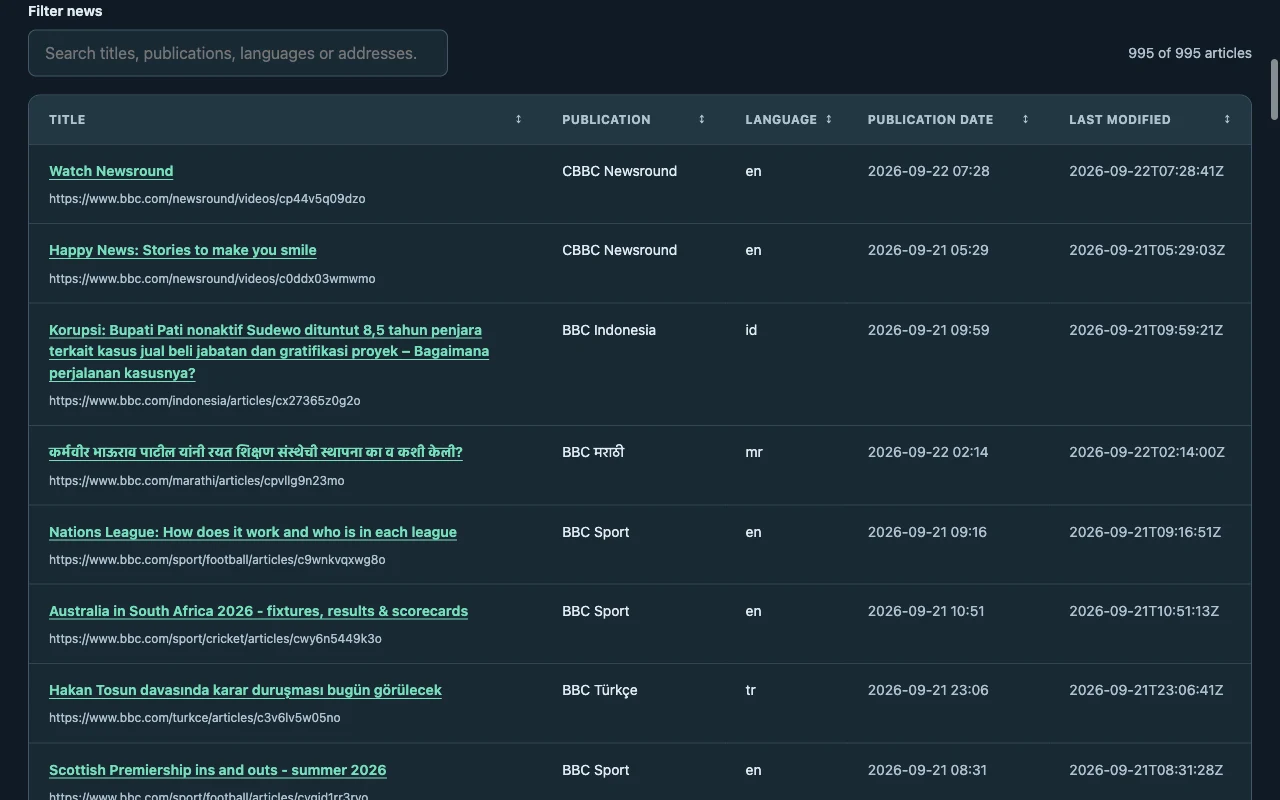Click the LANGUAGE column header label
This screenshot has width=1280, height=800.
781,119
